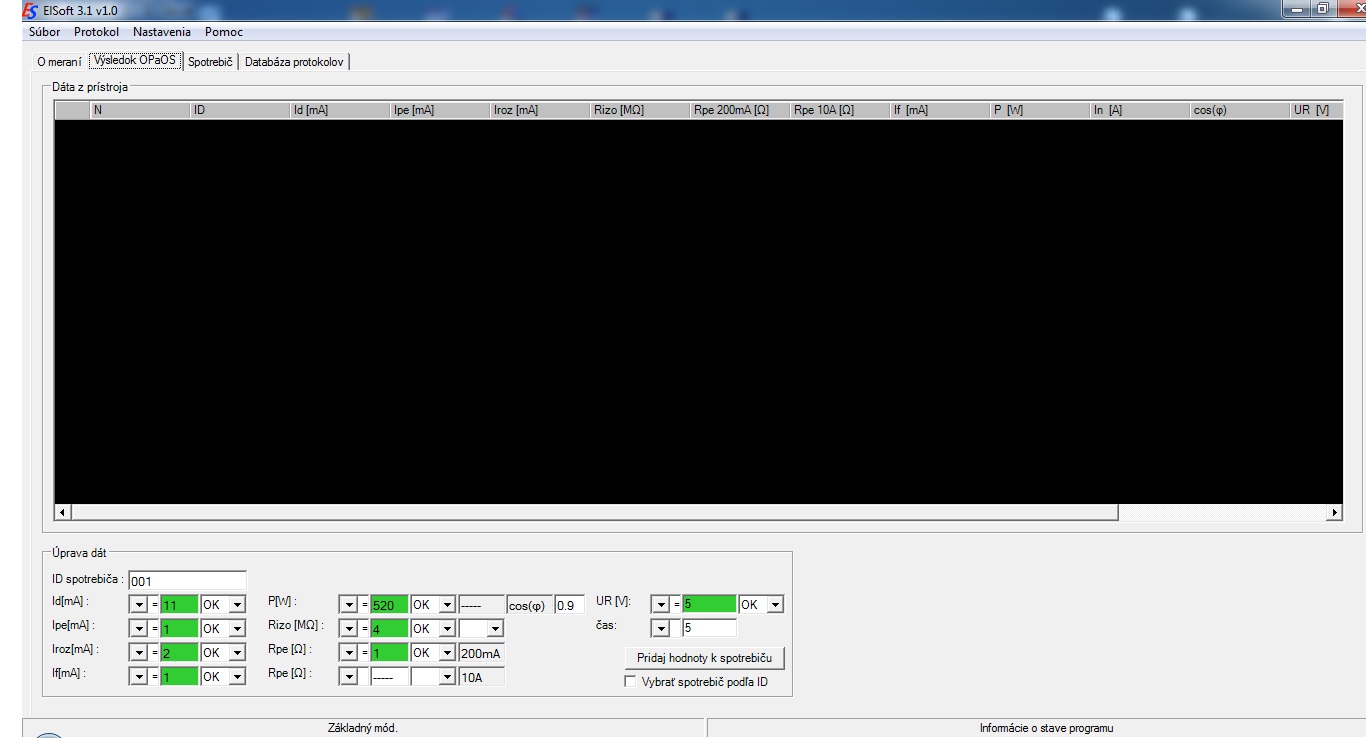Switch to the O meraní tab

coord(59,61)
